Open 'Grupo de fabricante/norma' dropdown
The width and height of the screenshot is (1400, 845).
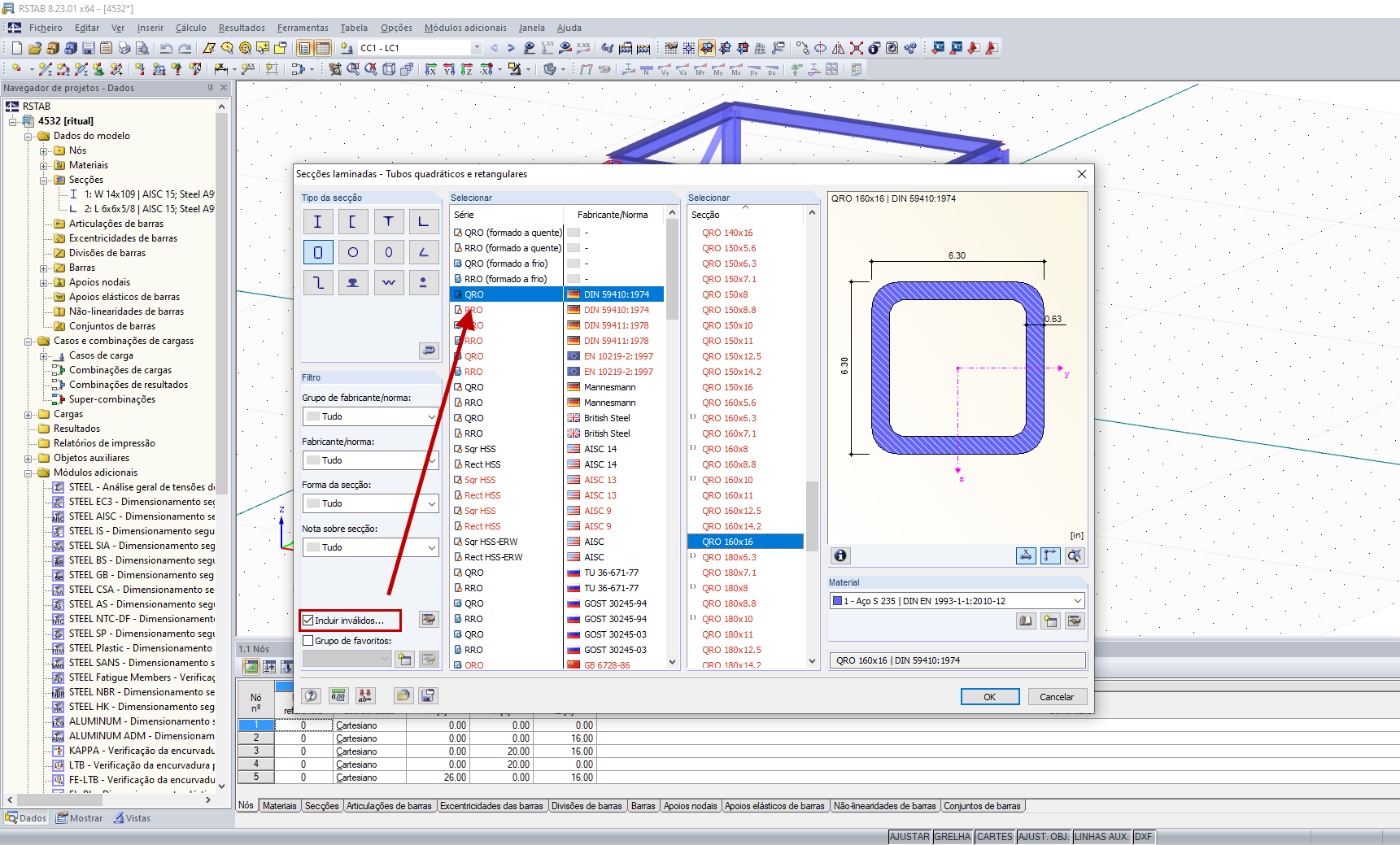tap(371, 416)
